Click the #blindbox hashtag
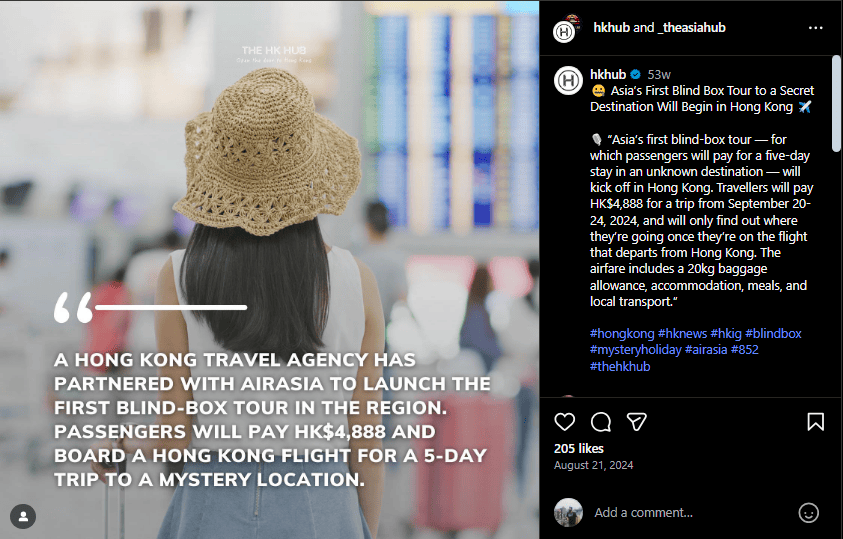The height and width of the screenshot is (539, 843). point(773,333)
